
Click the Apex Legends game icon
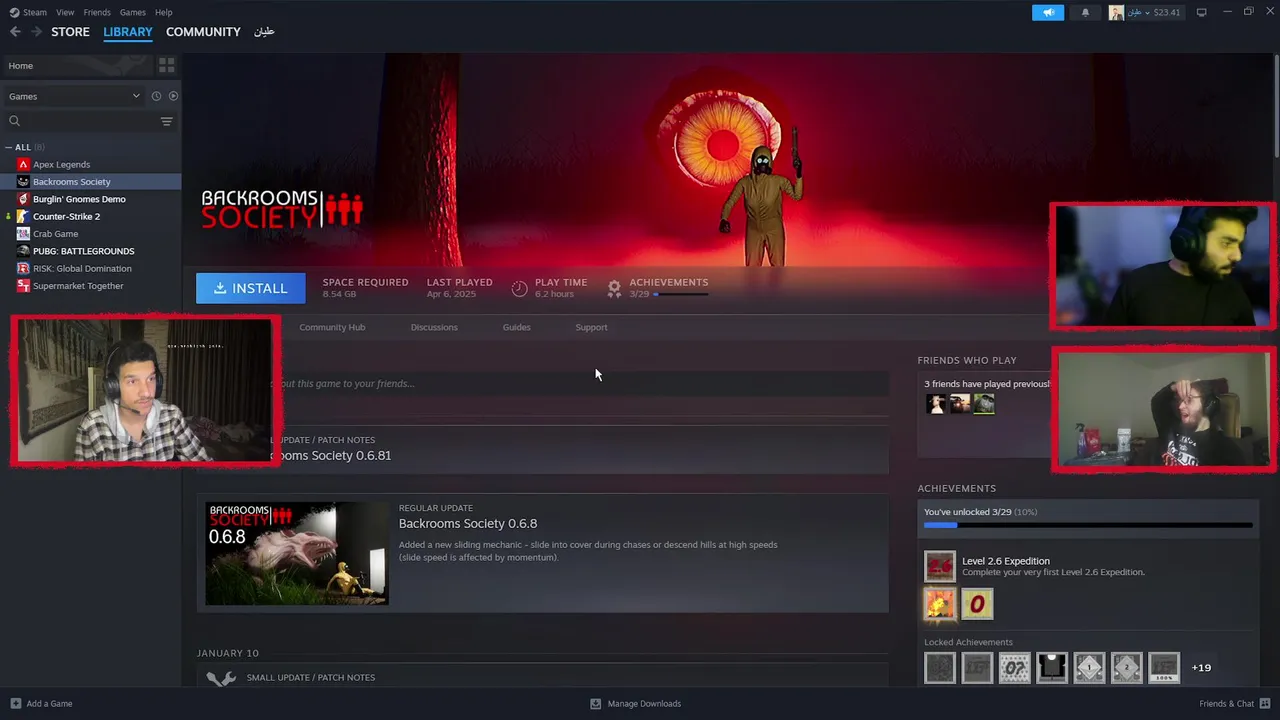23,164
